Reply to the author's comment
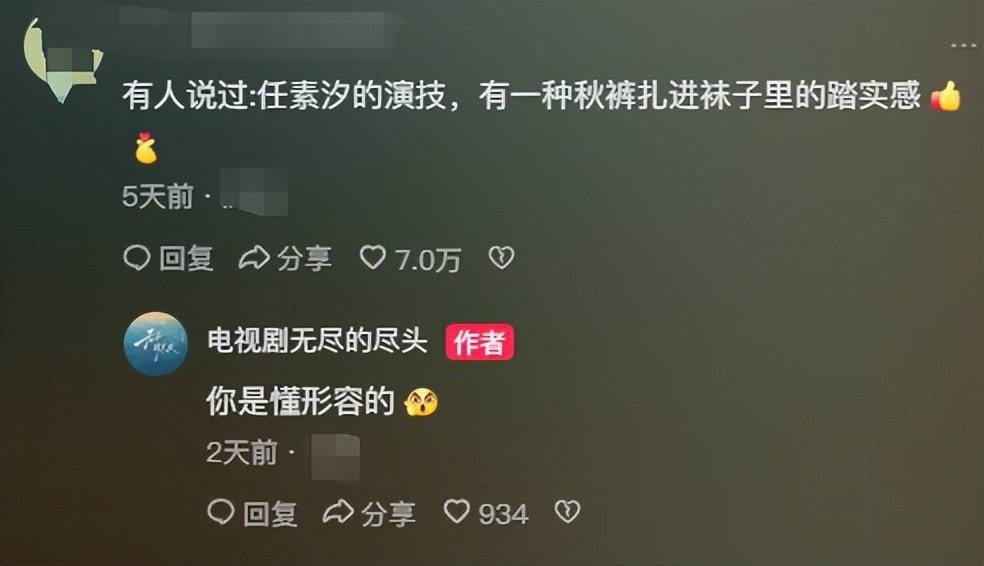This screenshot has width=984, height=566. tap(252, 513)
